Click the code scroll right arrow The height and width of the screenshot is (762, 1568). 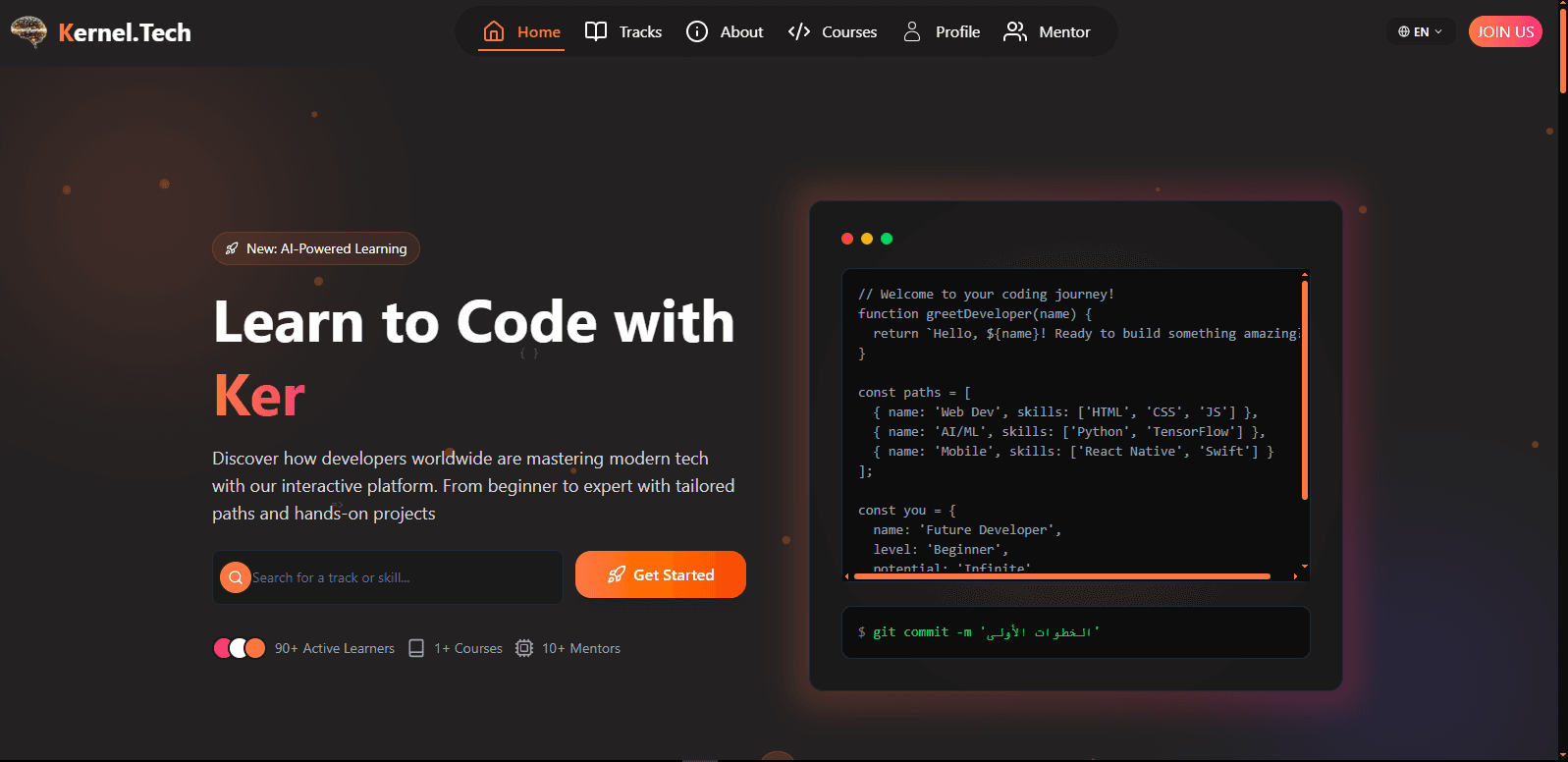coord(1295,576)
